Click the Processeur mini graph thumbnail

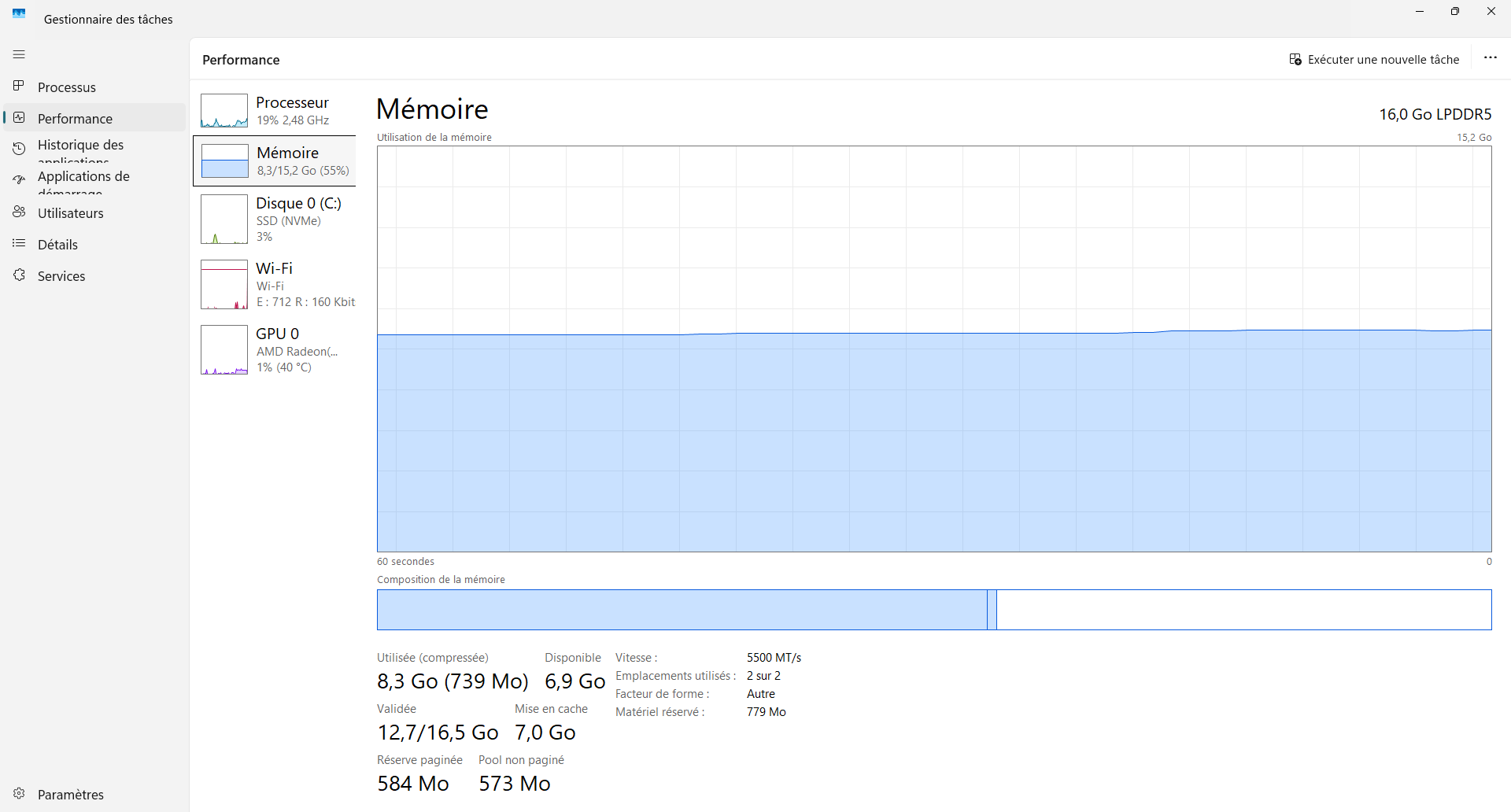click(224, 111)
